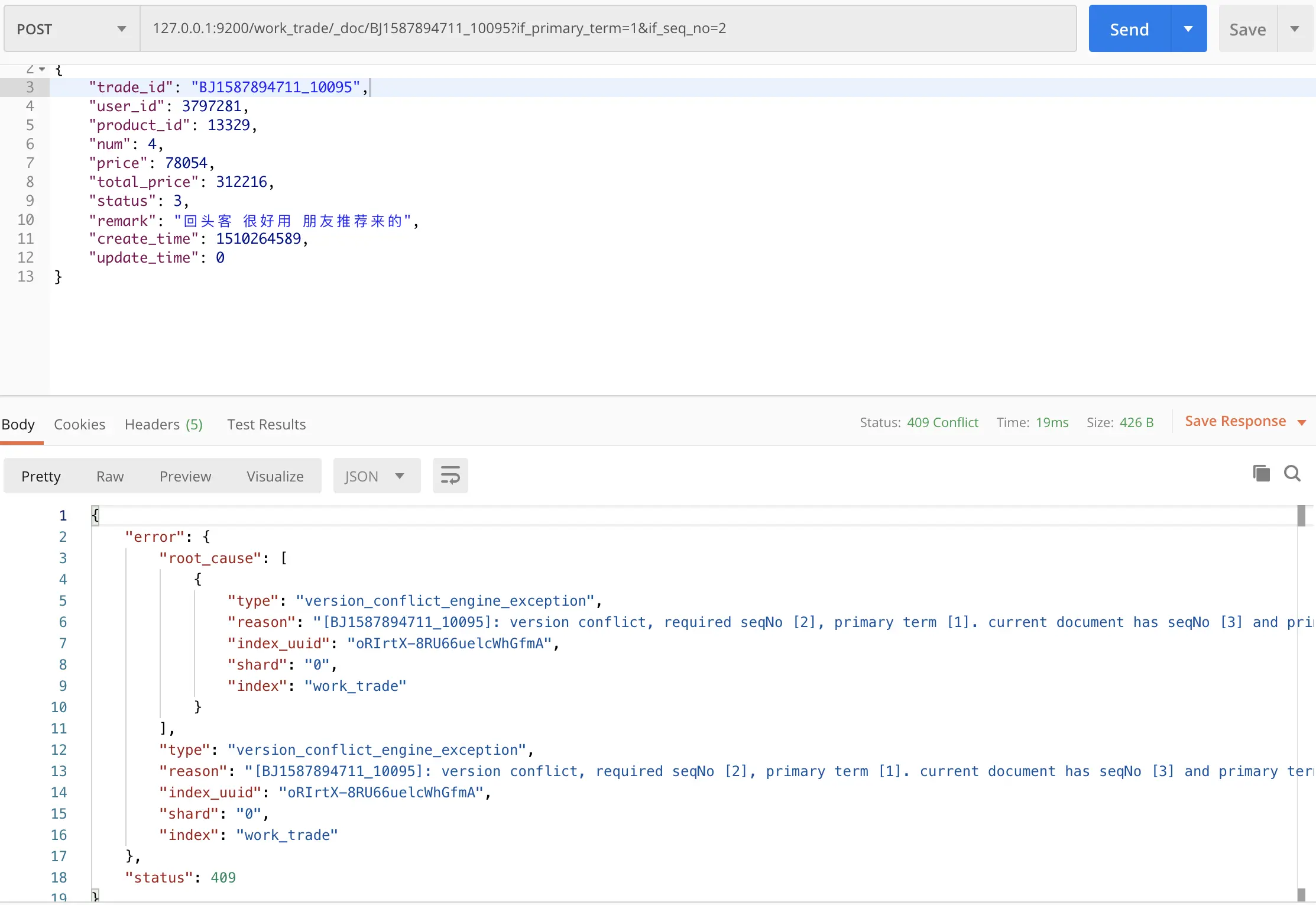The width and height of the screenshot is (1316, 905).
Task: Open the Cookies tab
Action: point(79,424)
